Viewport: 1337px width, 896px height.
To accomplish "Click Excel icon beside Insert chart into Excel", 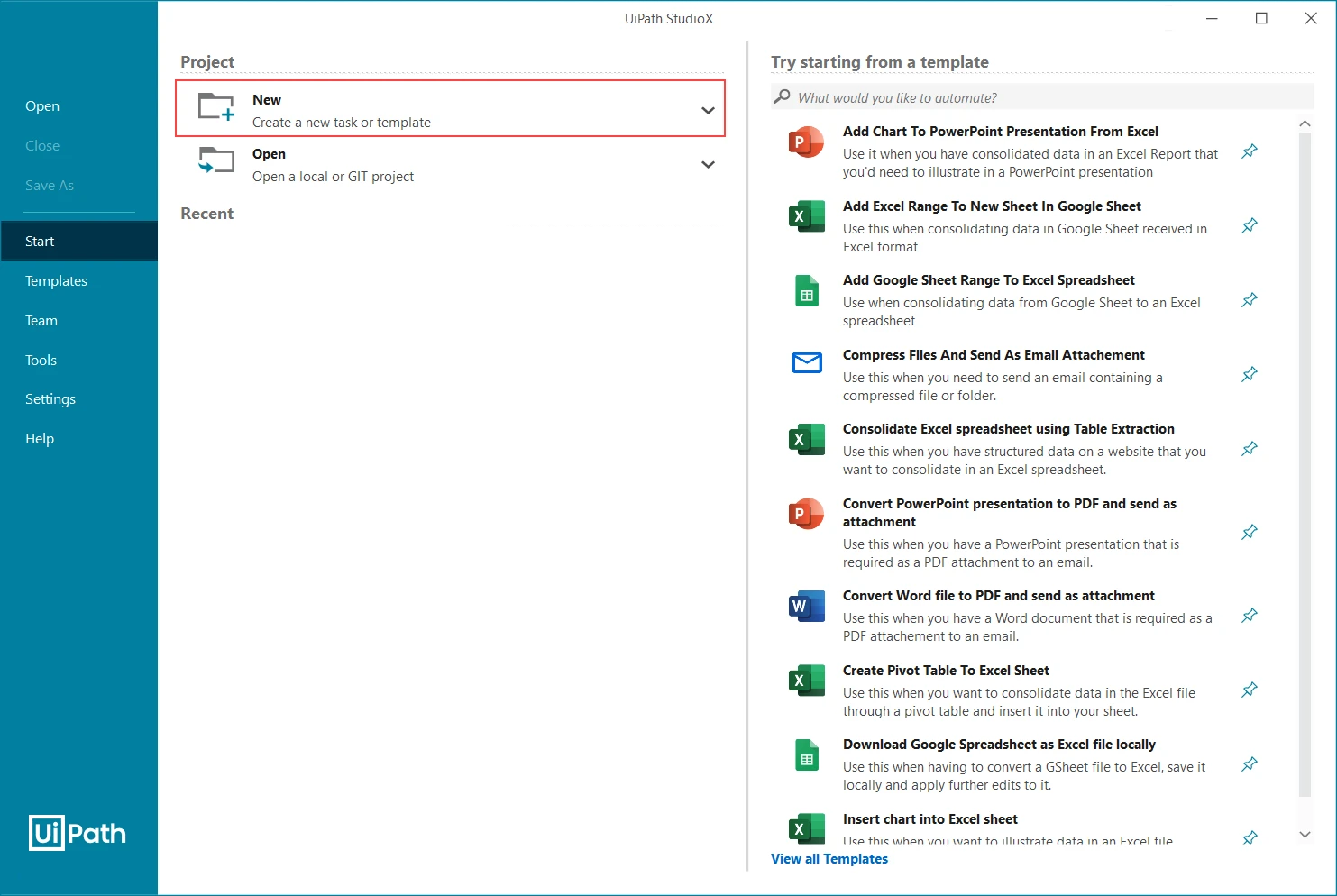I will (x=806, y=828).
